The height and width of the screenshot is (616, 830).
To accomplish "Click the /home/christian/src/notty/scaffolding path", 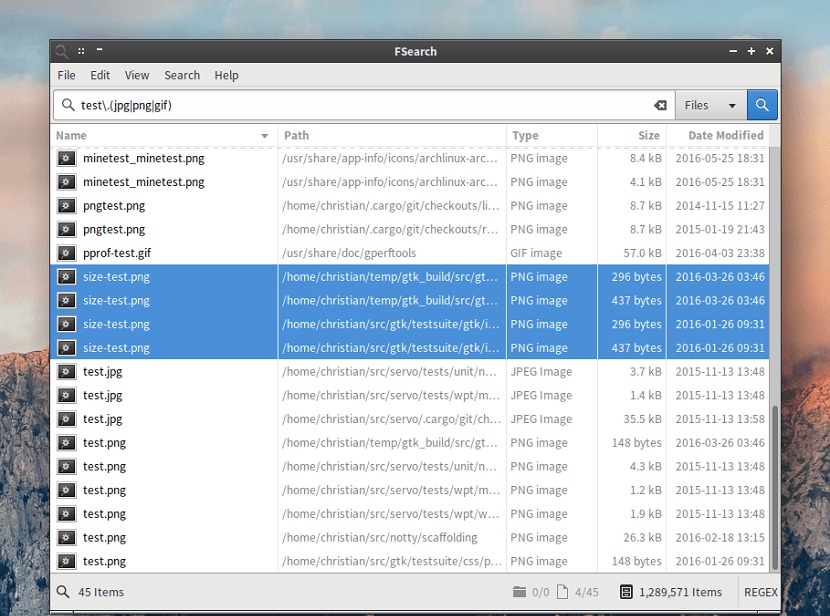I will (379, 537).
